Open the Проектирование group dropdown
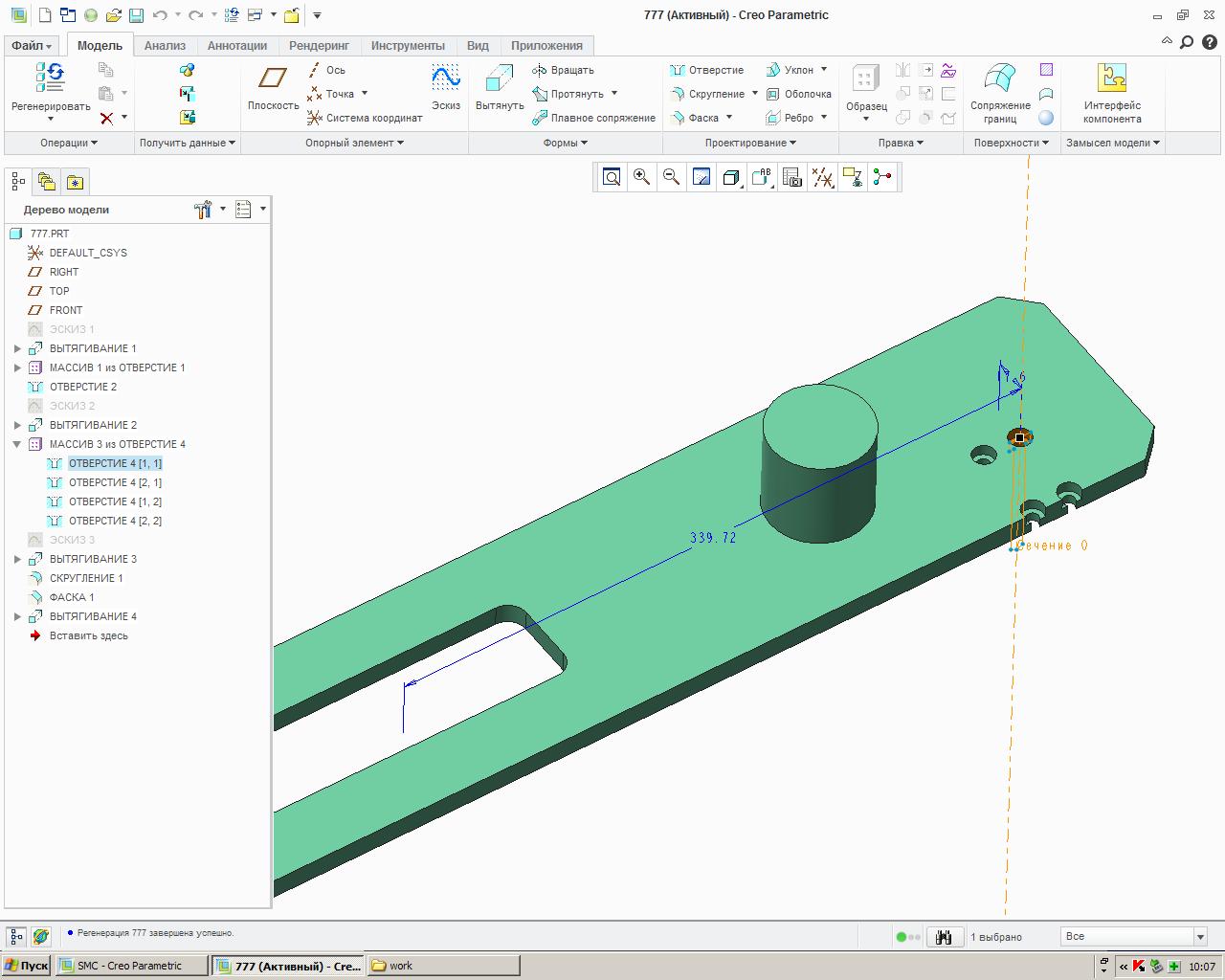This screenshot has height=980, width=1225. (x=751, y=143)
